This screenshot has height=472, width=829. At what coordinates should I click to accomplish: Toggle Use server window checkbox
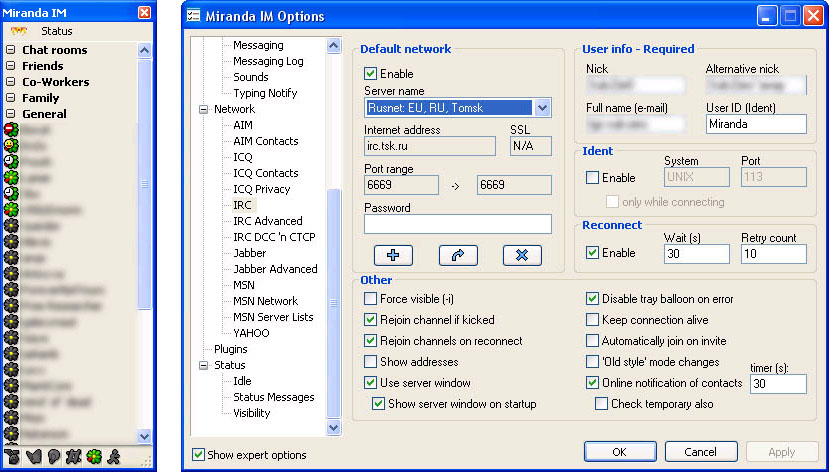(370, 383)
